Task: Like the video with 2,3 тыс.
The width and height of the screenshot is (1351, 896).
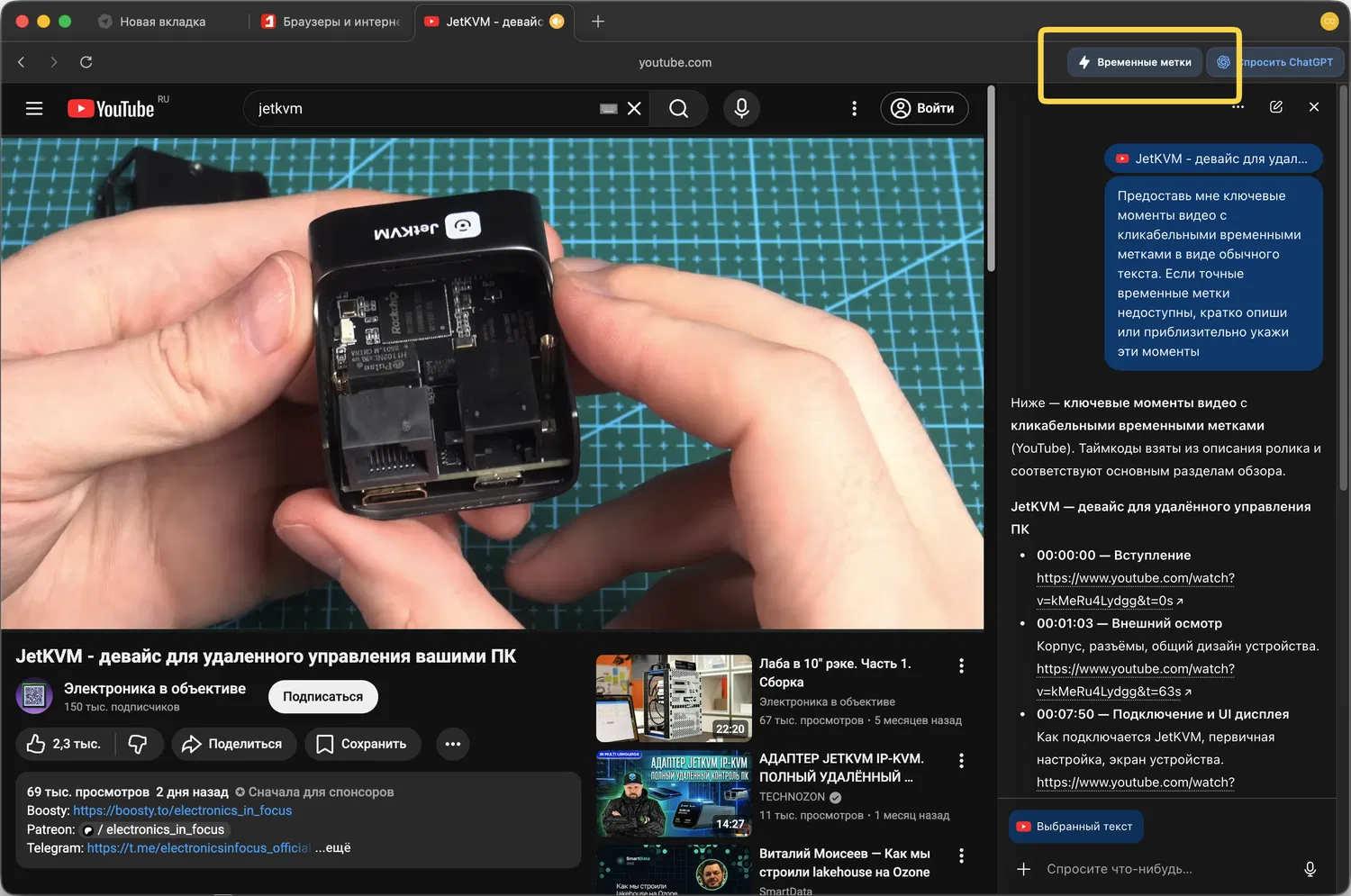Action: [x=65, y=744]
